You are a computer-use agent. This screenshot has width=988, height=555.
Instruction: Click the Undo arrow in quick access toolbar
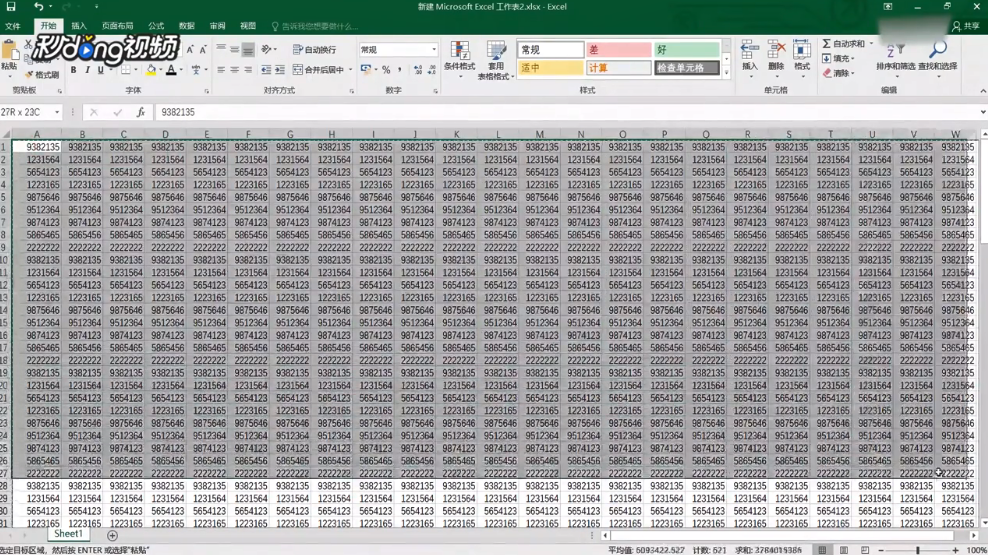click(38, 6)
